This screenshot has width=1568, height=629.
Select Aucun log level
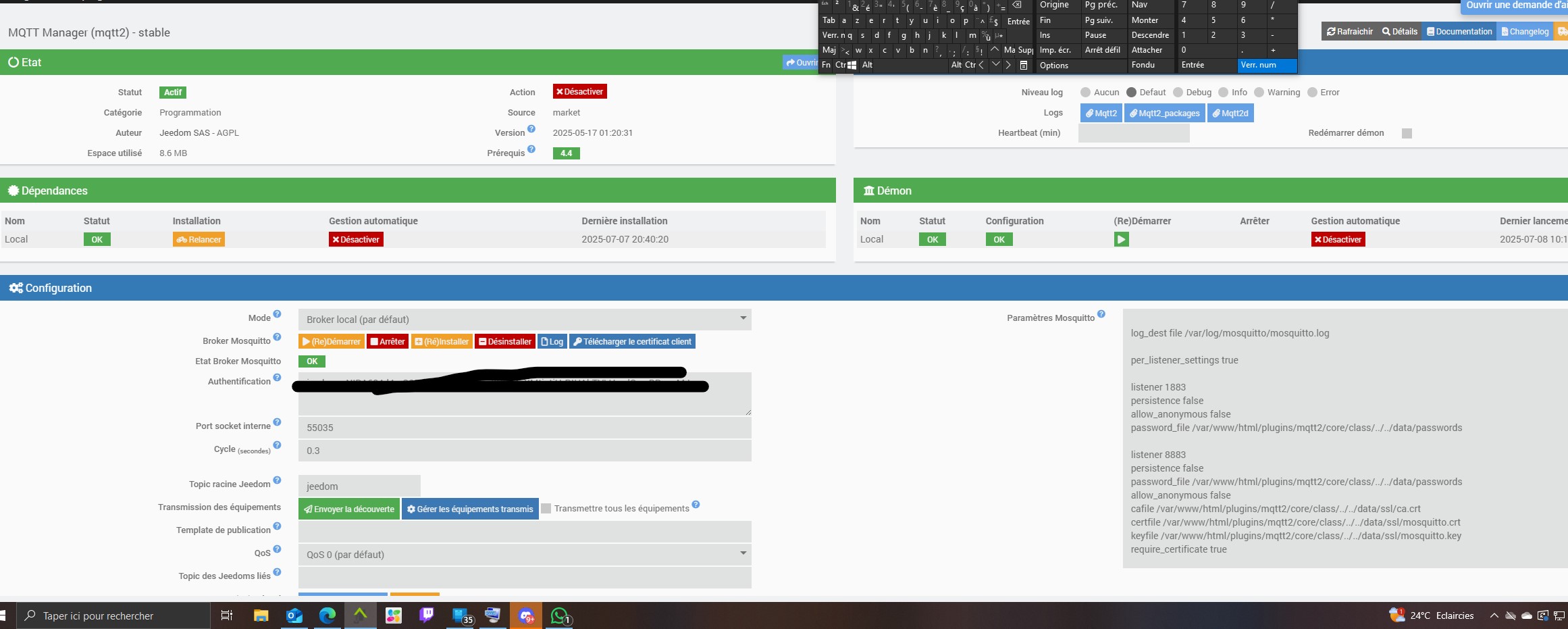[x=1085, y=93]
